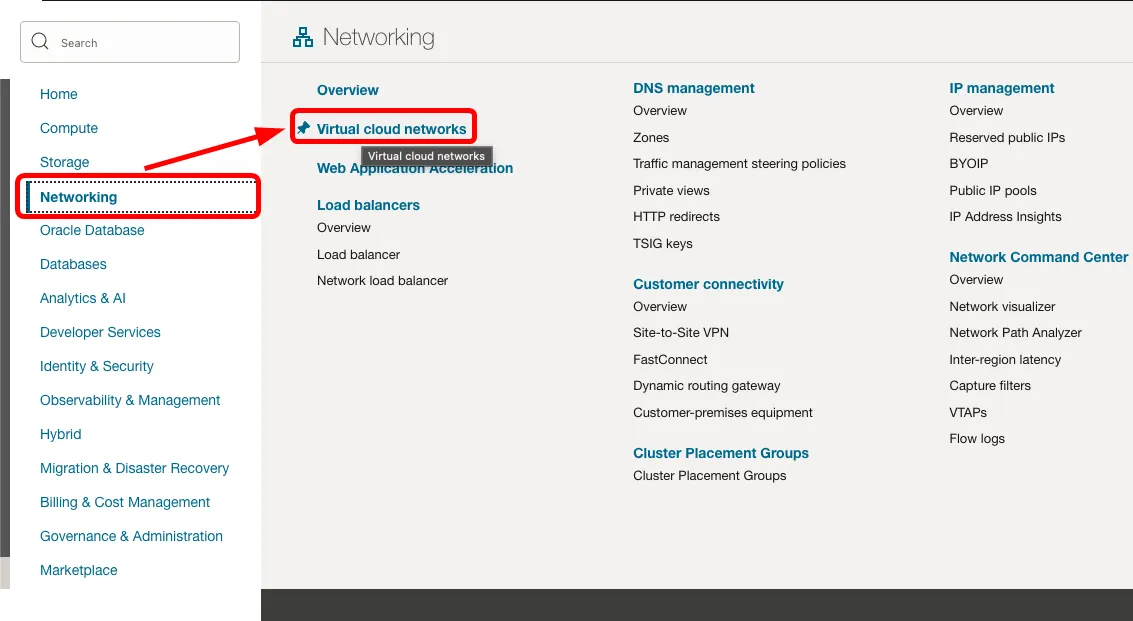Screen dimensions: 1133x621
Task: Open Capture filters link
Action: (x=990, y=385)
